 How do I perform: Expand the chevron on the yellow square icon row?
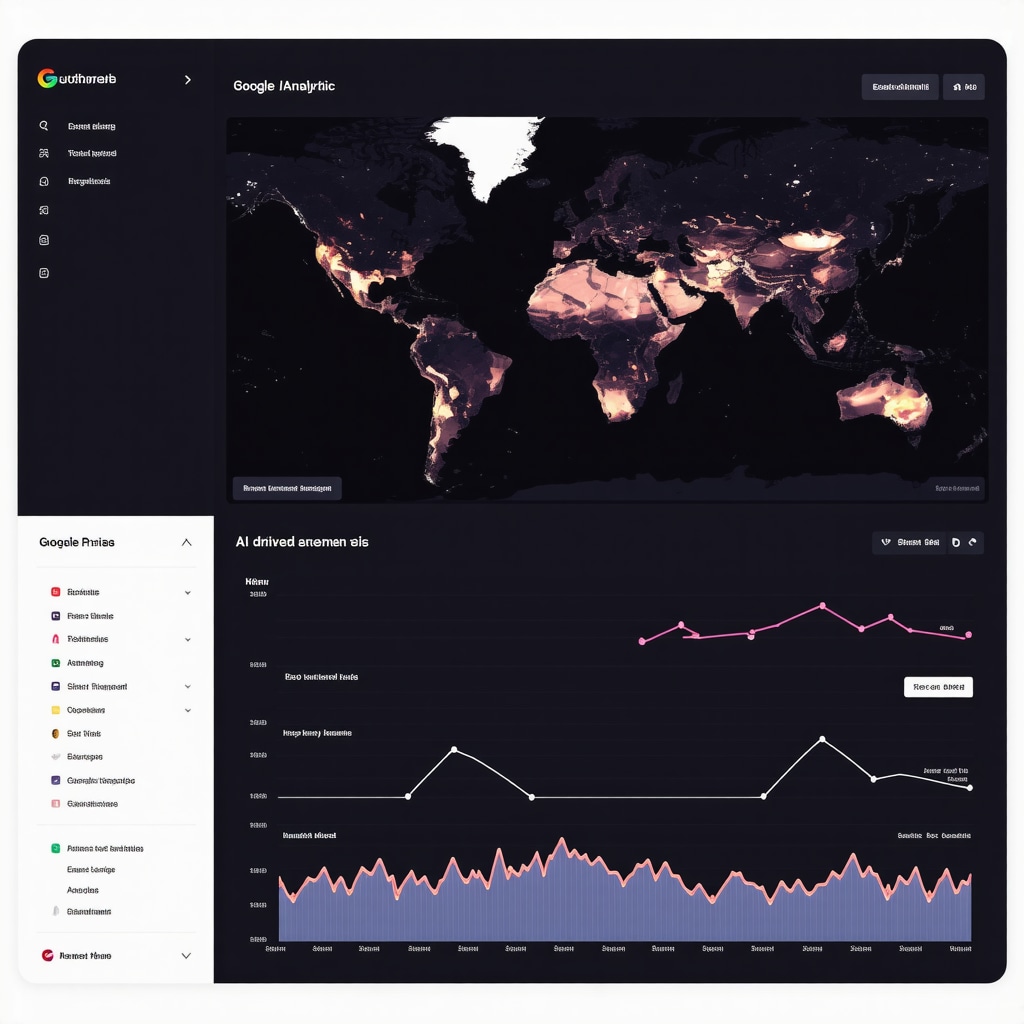click(188, 711)
